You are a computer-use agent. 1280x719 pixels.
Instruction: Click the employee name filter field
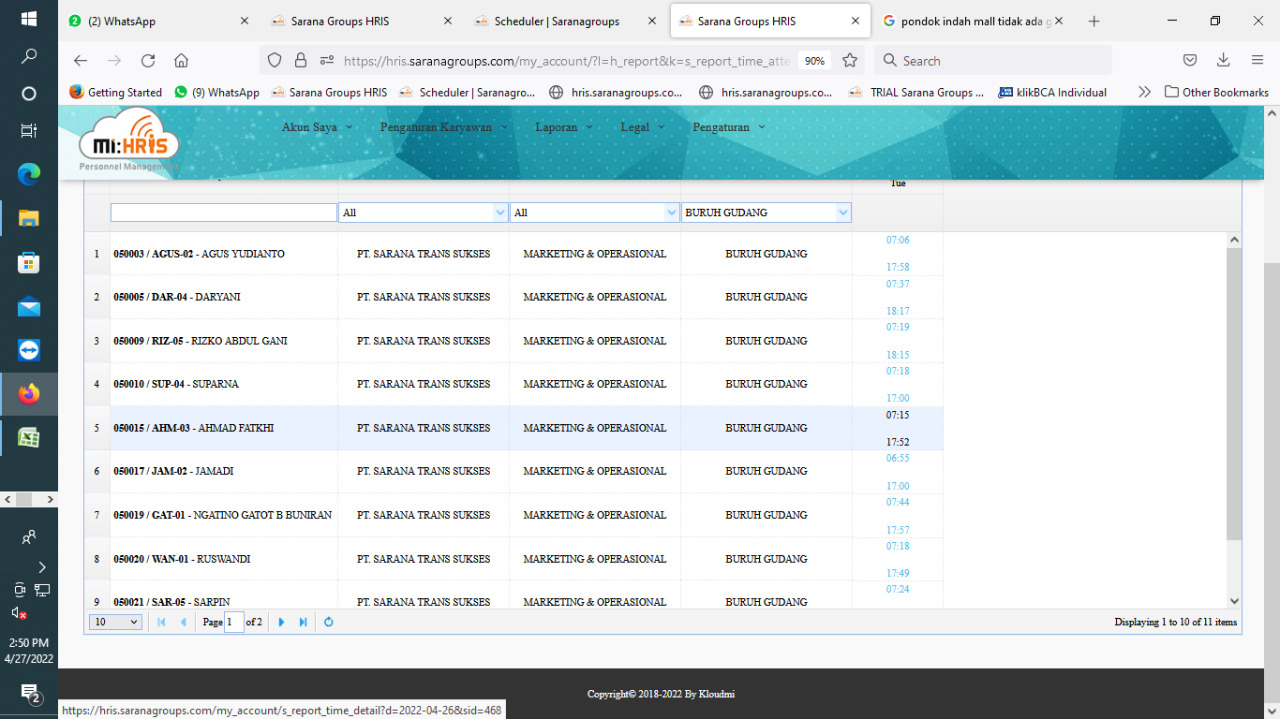223,212
